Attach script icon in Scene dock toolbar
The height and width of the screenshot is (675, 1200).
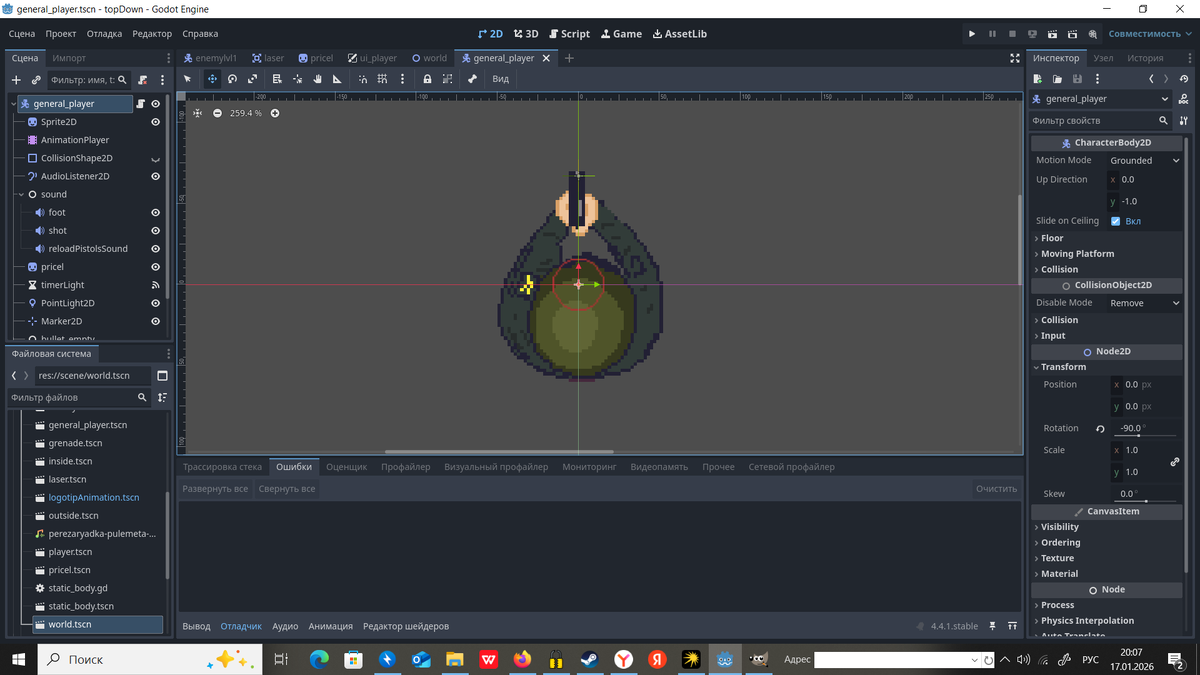144,80
